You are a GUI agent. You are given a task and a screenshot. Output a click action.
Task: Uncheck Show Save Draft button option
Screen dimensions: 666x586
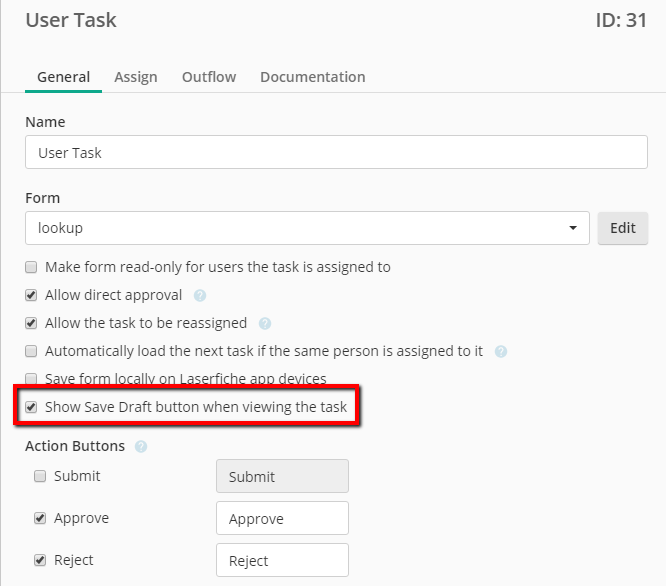(31, 407)
